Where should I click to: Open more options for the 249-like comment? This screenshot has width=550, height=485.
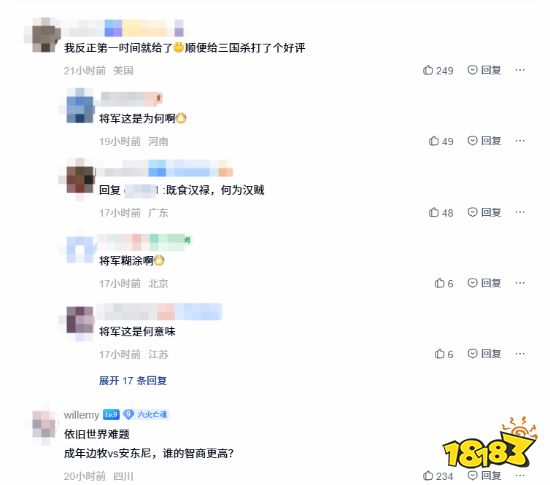click(x=520, y=70)
